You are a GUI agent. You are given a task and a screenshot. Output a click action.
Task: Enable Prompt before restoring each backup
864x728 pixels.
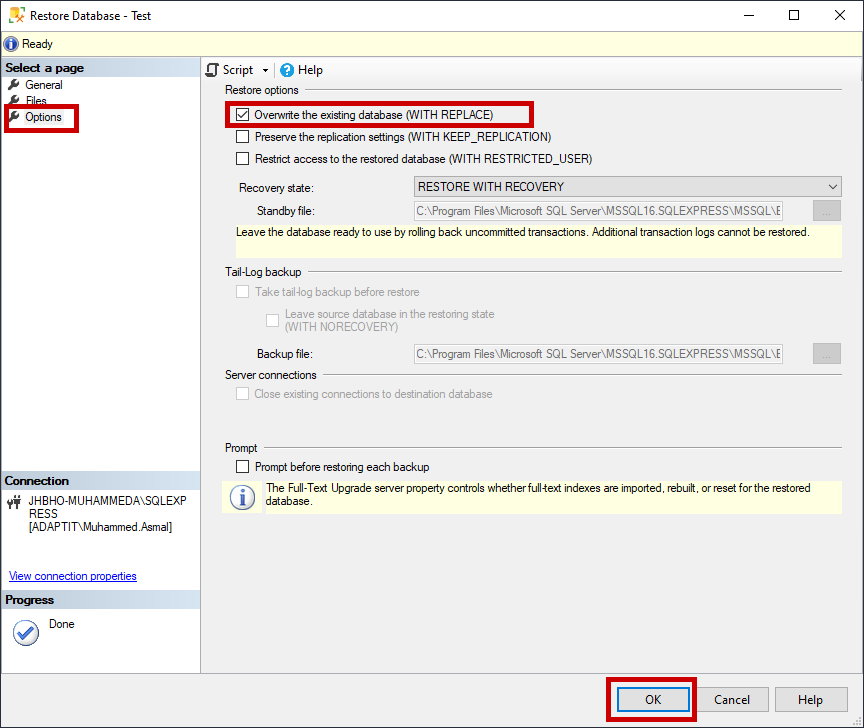click(242, 467)
